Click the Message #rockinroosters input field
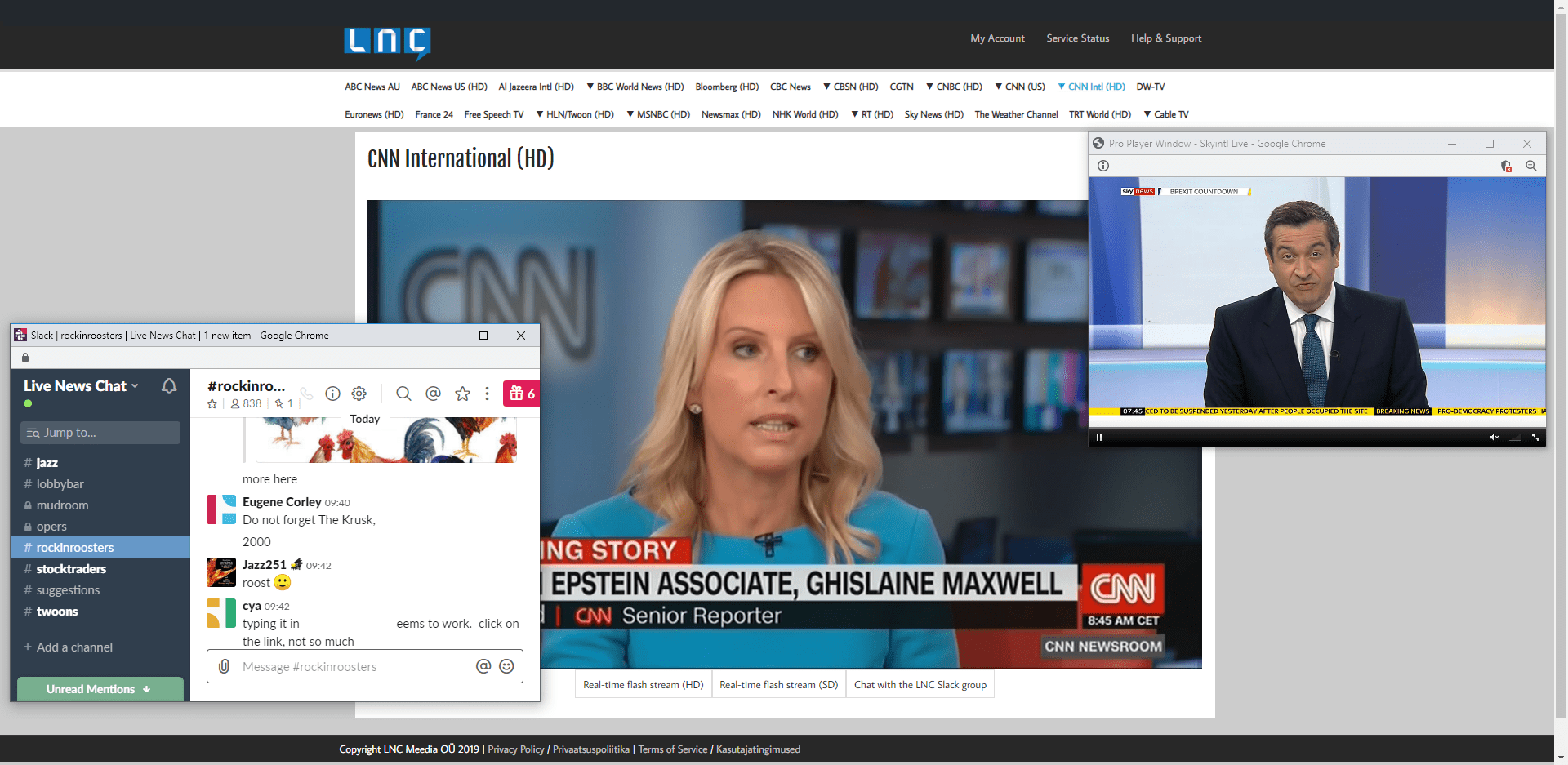 coord(355,666)
